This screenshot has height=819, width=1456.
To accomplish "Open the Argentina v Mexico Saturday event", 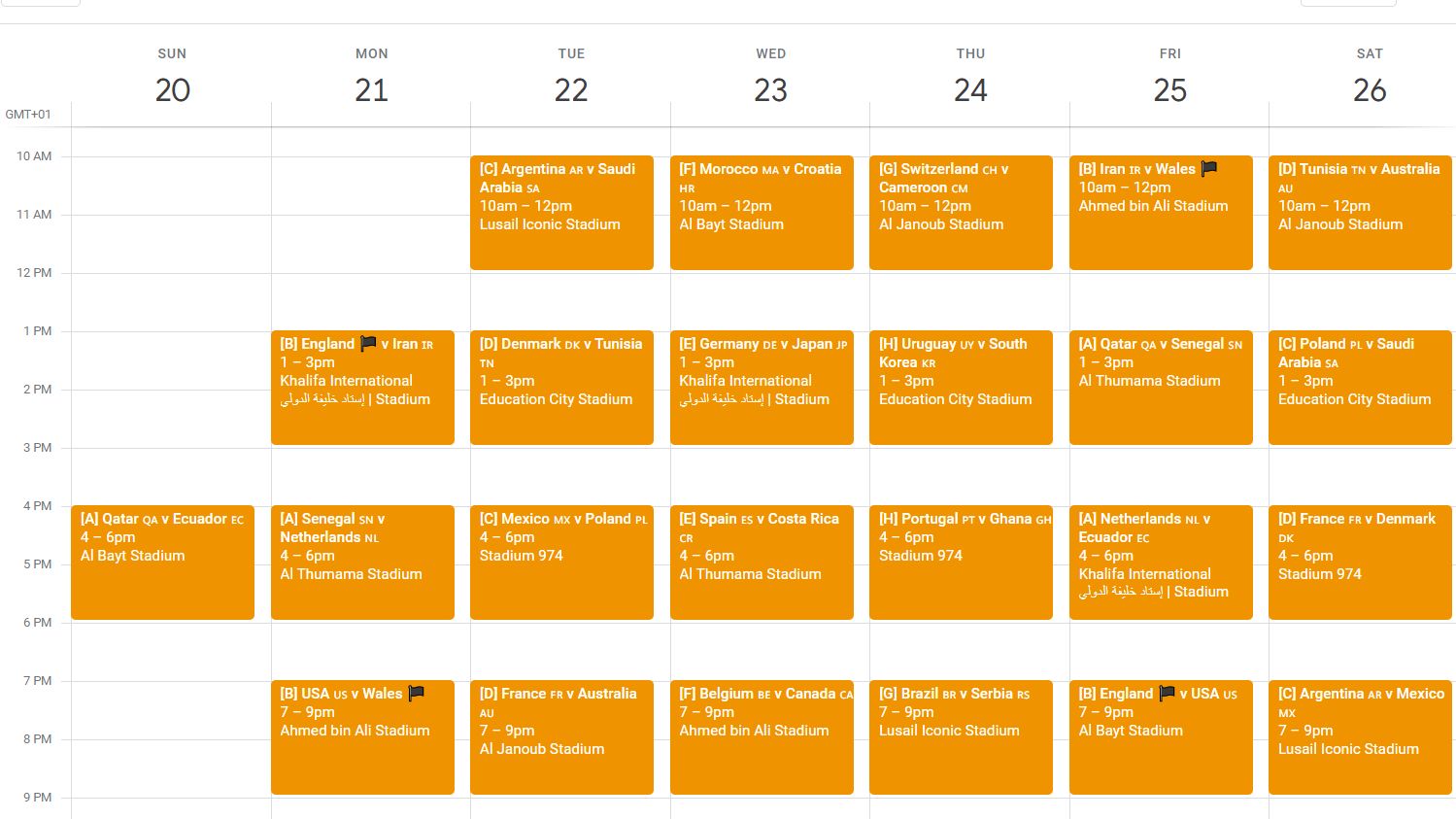I will click(1360, 736).
